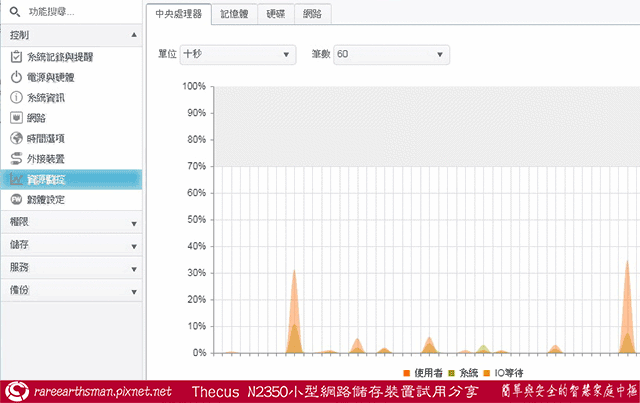Switch to the 硬碟 tab
Viewport: 640px width, 403px height.
pyautogui.click(x=275, y=14)
